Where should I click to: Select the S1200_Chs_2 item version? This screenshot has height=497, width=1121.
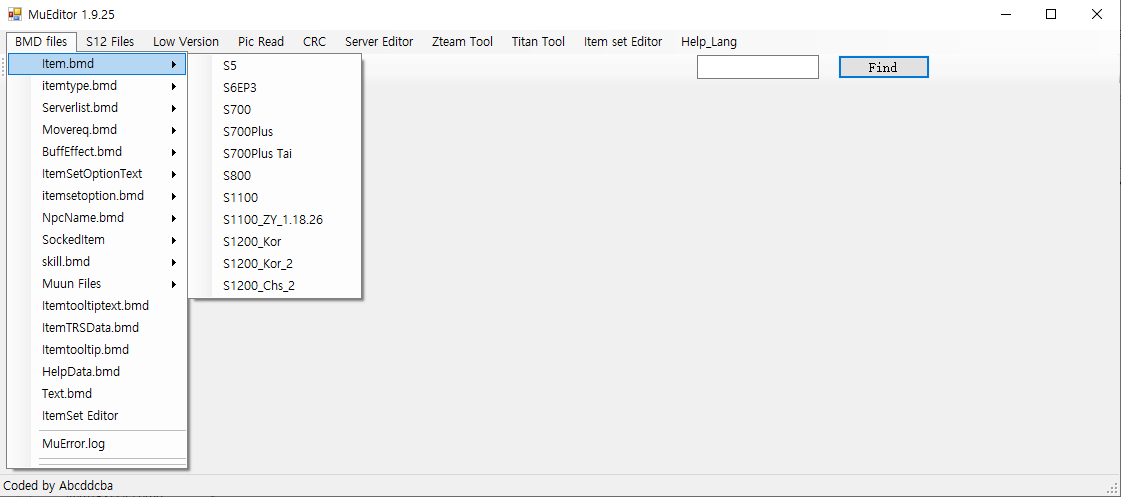[x=275, y=285]
